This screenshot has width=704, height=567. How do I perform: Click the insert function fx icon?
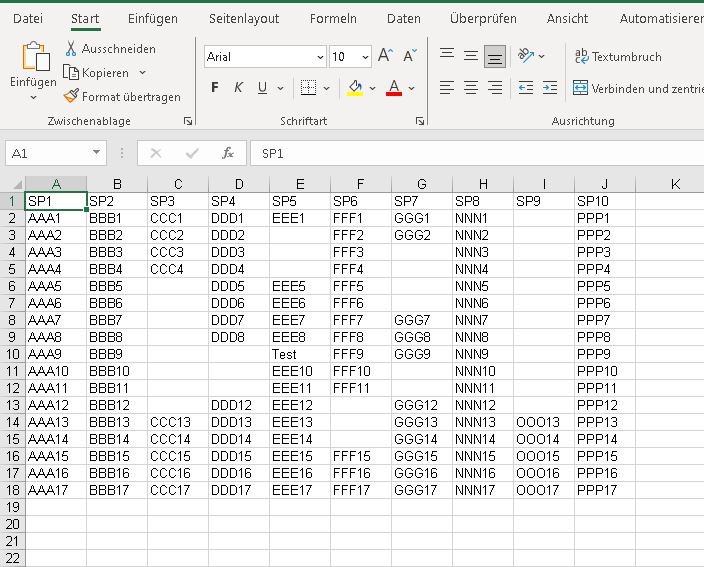coord(228,153)
